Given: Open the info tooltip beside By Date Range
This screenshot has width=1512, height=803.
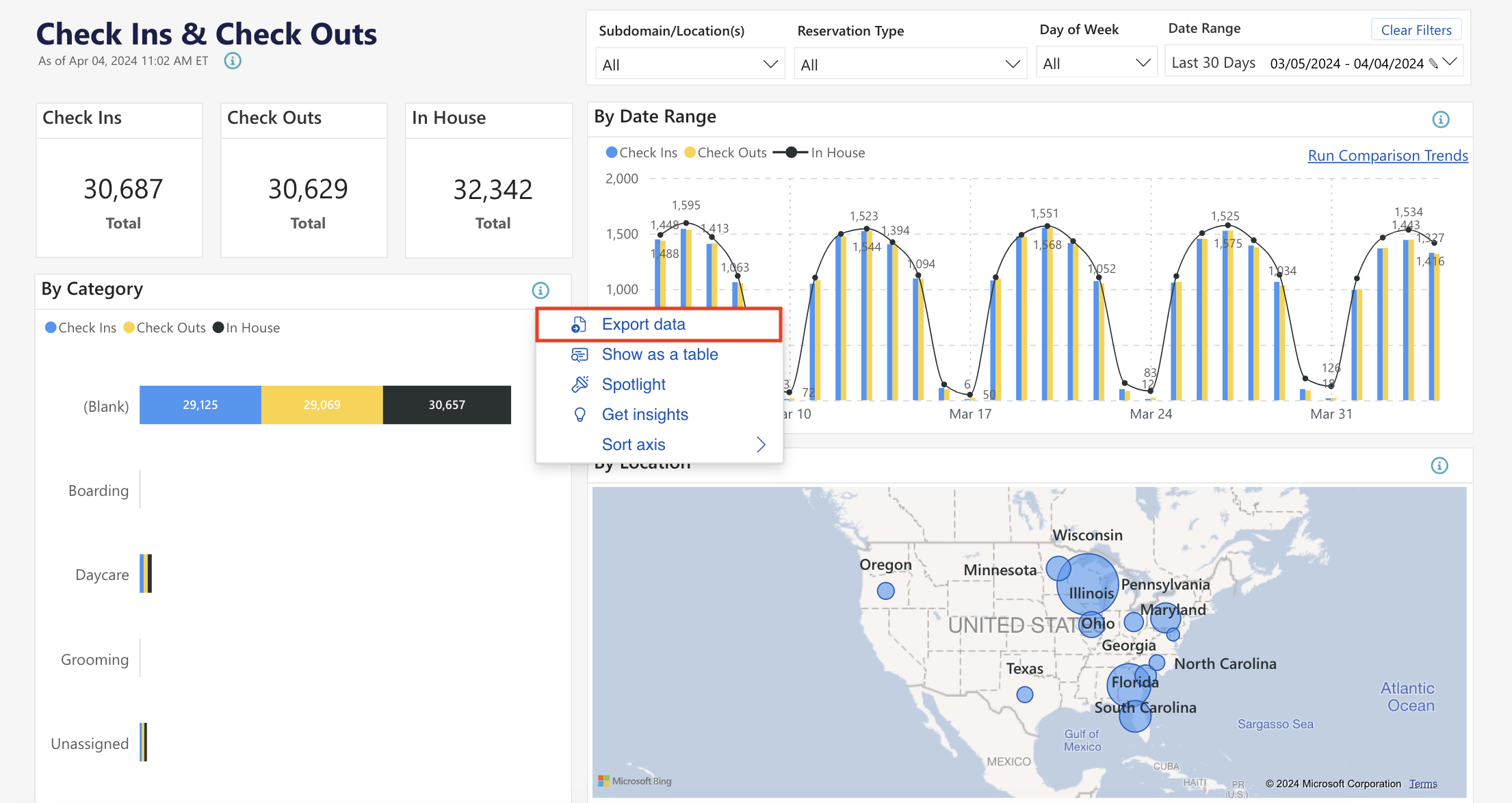Looking at the screenshot, I should 1440,119.
